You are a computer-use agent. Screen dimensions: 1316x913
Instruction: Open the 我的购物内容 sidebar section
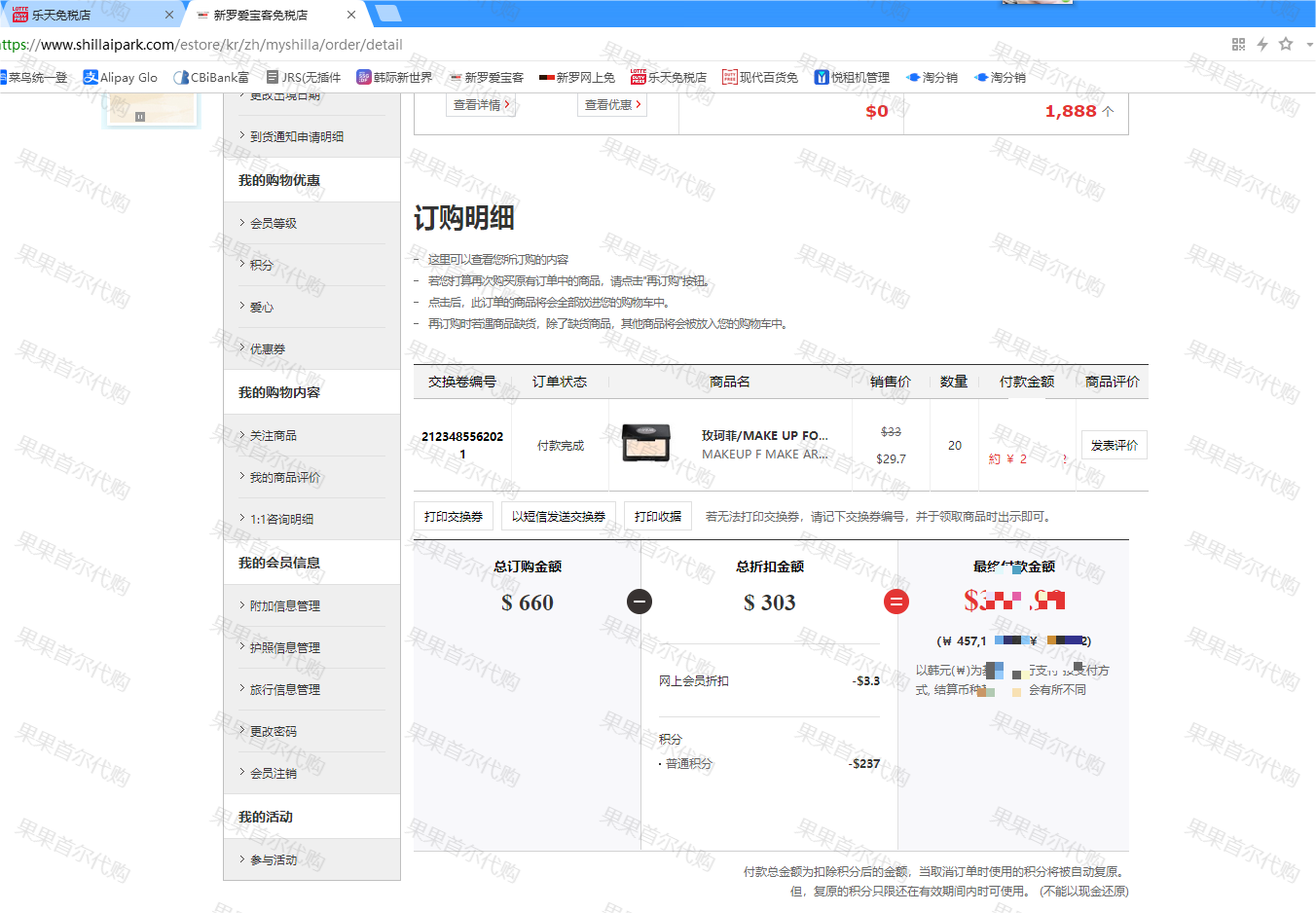click(x=279, y=392)
